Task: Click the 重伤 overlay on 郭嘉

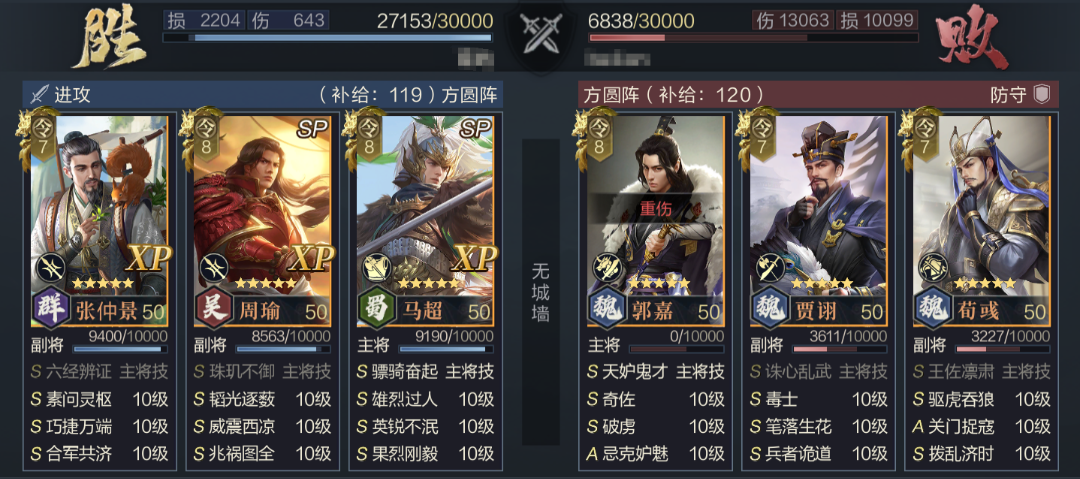Action: [655, 208]
